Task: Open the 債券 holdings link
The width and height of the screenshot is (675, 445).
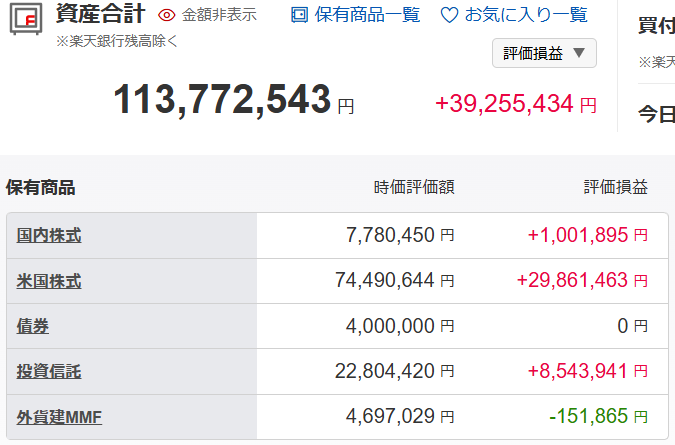Action: pyautogui.click(x=33, y=326)
